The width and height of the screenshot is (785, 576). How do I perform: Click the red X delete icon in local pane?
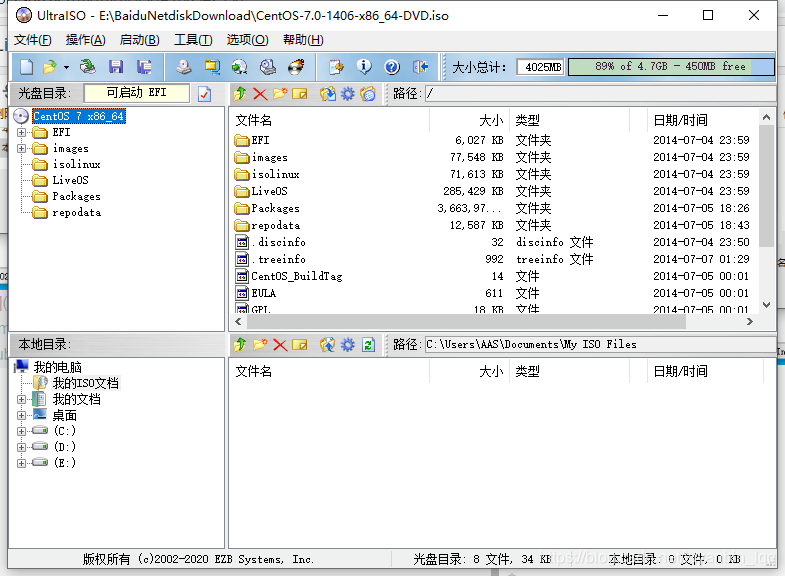(280, 345)
